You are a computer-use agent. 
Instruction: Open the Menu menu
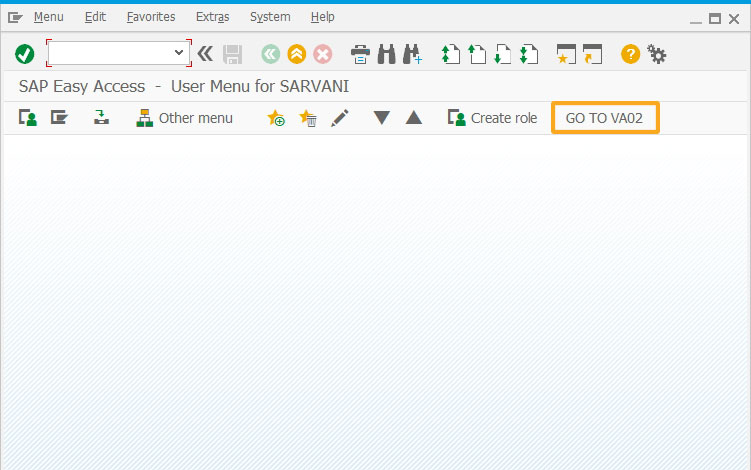click(48, 17)
